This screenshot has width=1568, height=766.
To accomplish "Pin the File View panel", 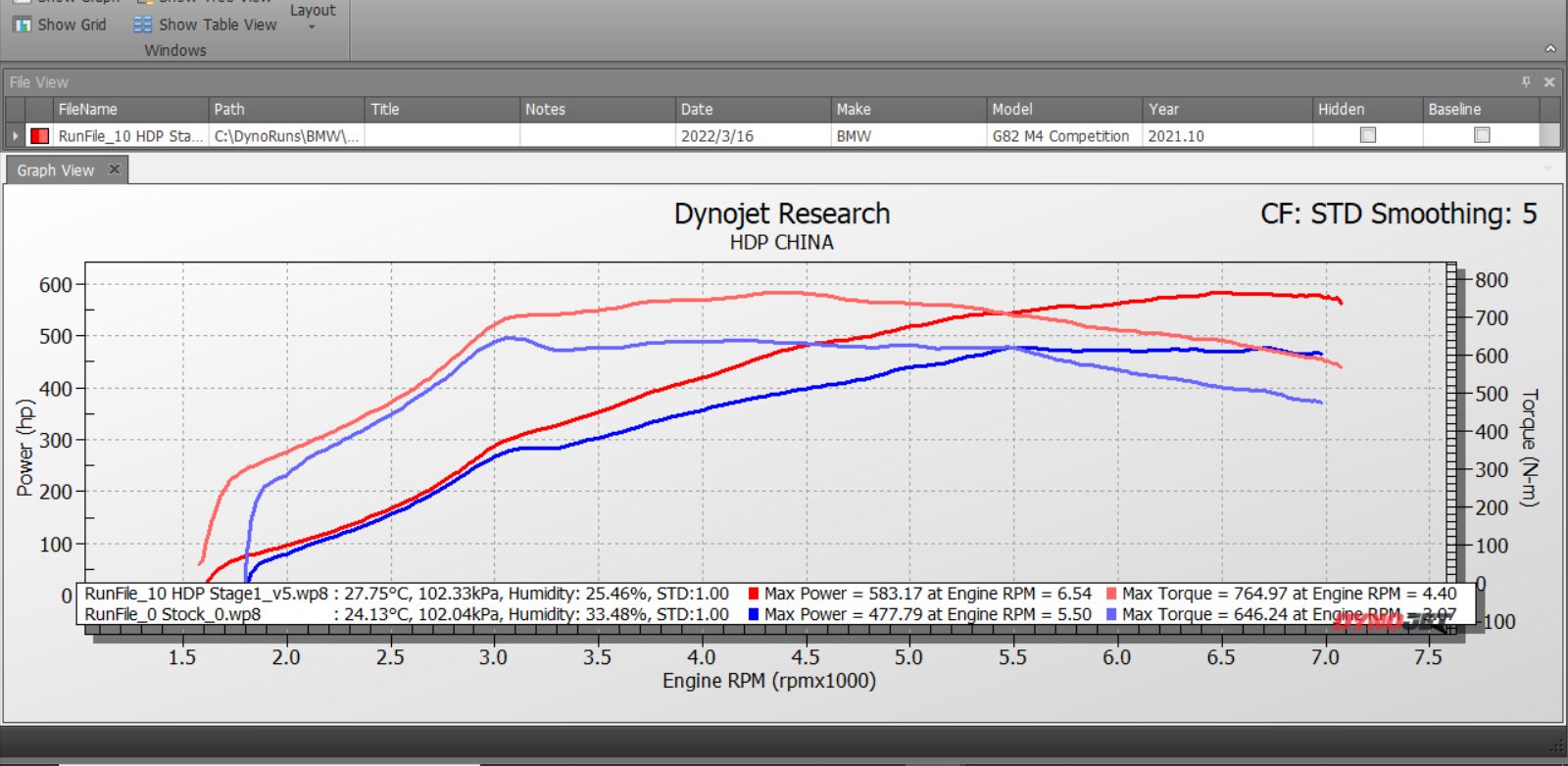I will click(1526, 82).
